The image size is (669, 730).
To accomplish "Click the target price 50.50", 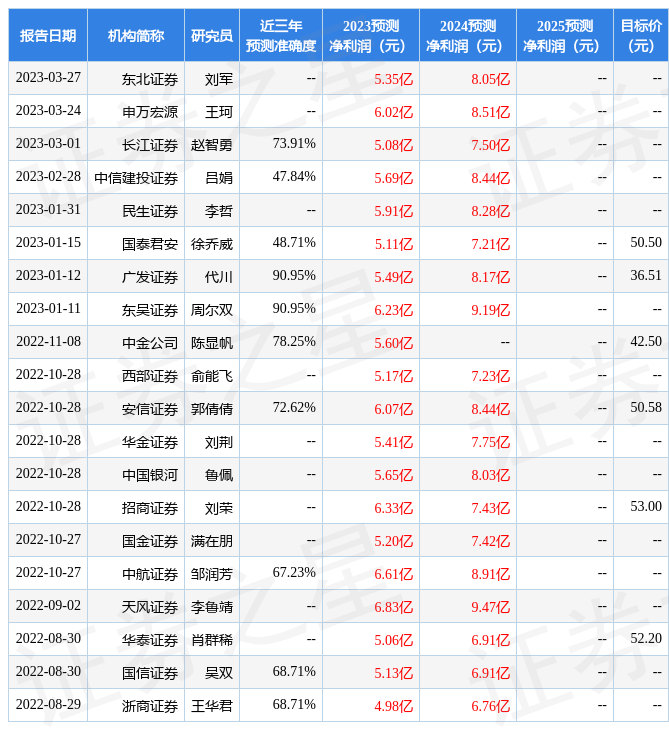I will click(646, 243).
